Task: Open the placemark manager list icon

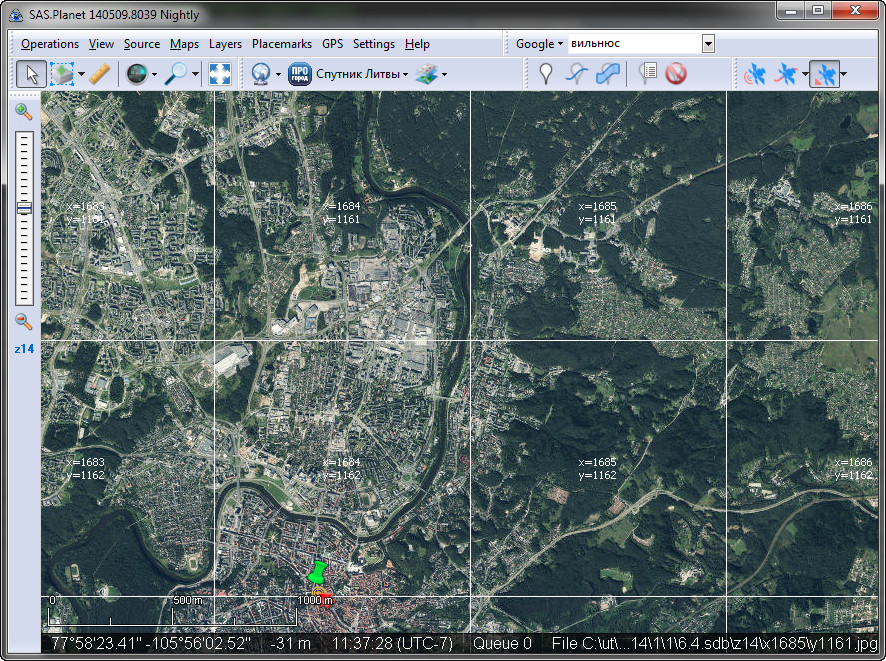Action: click(647, 74)
